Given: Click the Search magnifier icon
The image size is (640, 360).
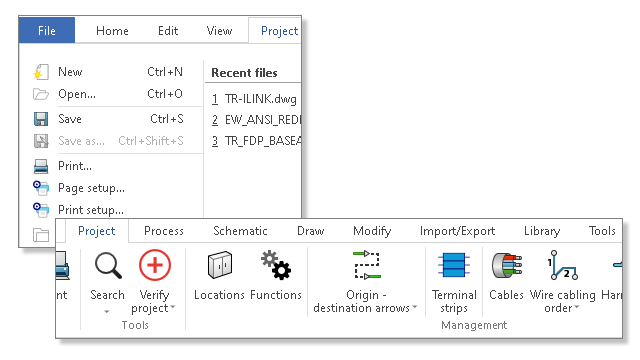Looking at the screenshot, I should click(108, 265).
